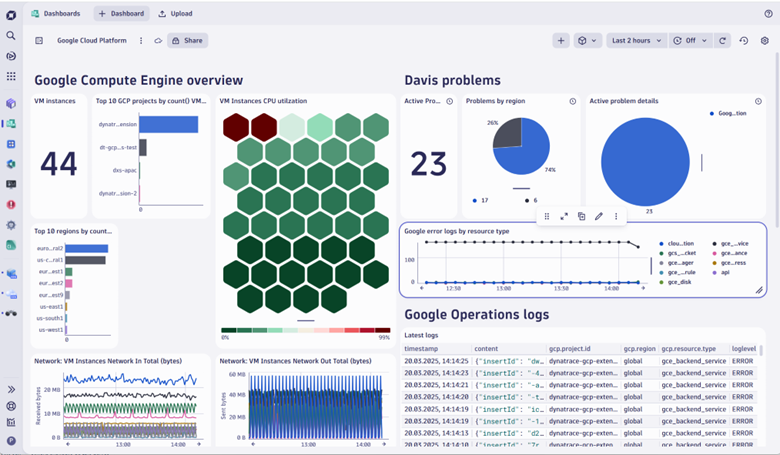Click the Dashboards tab
This screenshot has width=780, height=455.
pos(56,14)
